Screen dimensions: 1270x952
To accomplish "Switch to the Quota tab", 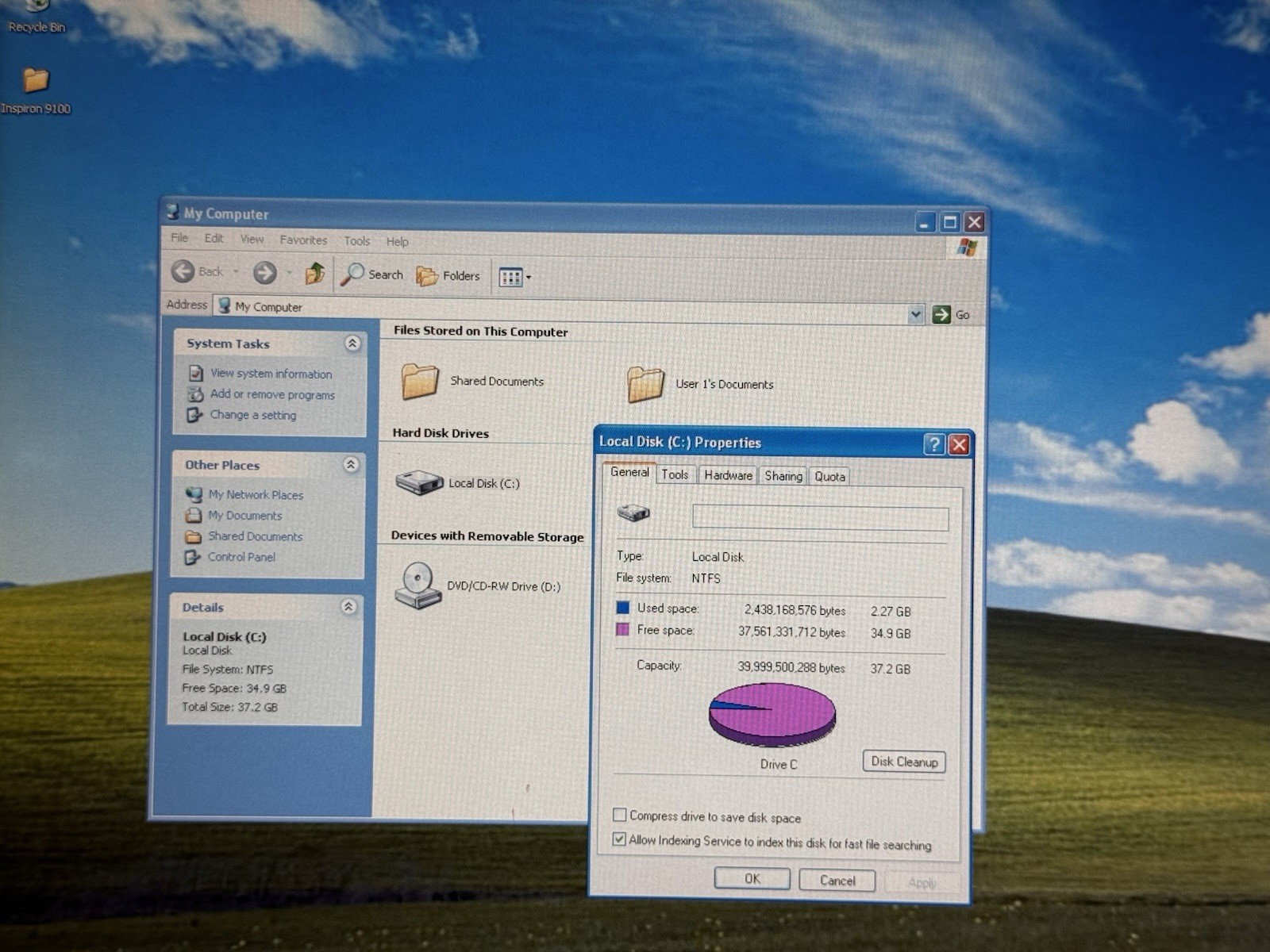I will (x=829, y=477).
